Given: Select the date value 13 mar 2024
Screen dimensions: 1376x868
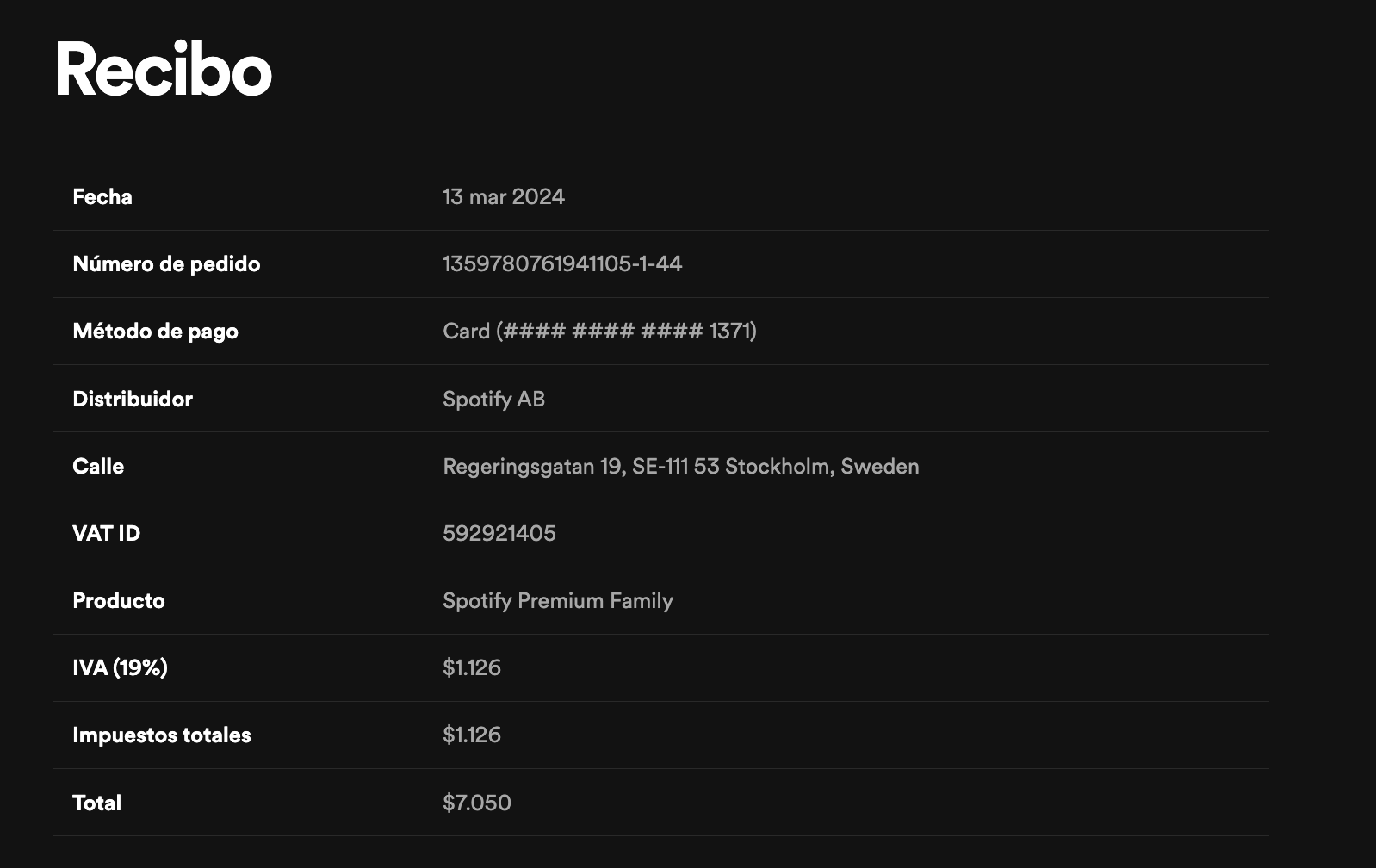Looking at the screenshot, I should click(x=503, y=197).
